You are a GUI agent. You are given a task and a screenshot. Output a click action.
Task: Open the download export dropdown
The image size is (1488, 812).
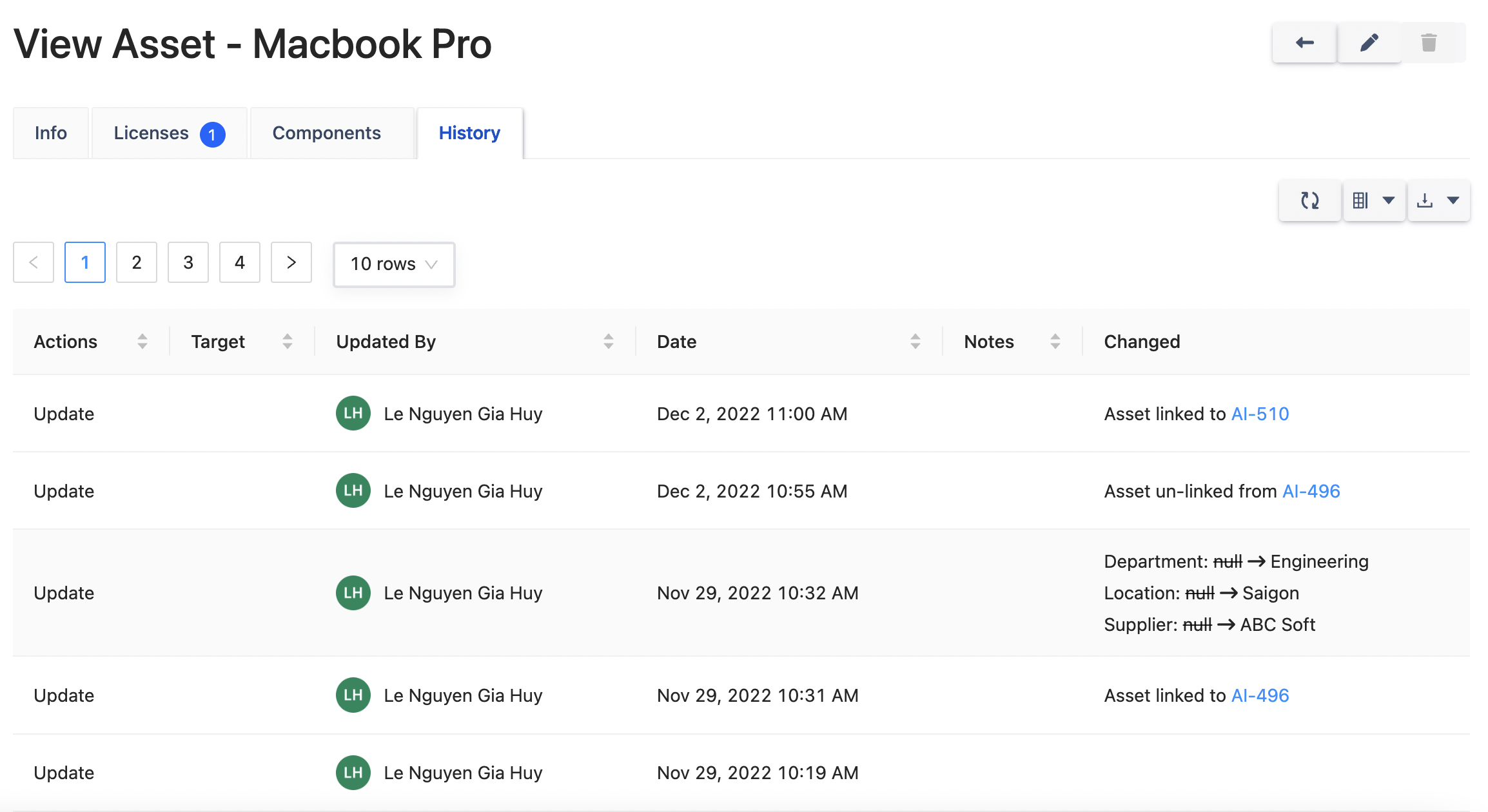tap(1438, 200)
